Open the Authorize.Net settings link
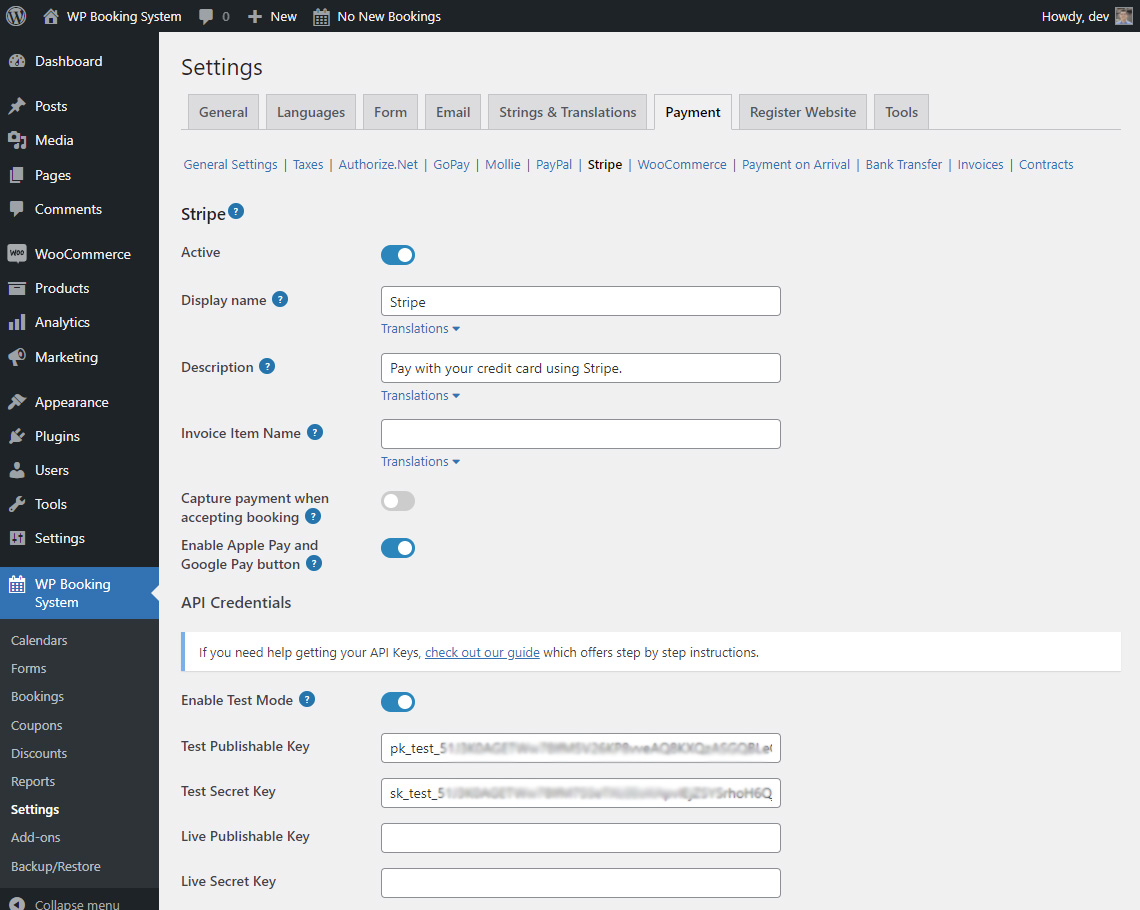The height and width of the screenshot is (910, 1140). coord(378,164)
